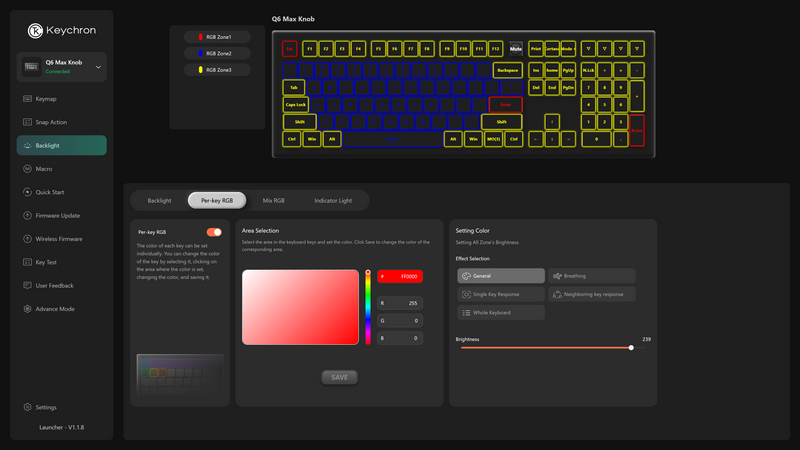Viewport: 800px width, 450px height.
Task: Switch to the Backlight tab
Action: [x=159, y=201]
